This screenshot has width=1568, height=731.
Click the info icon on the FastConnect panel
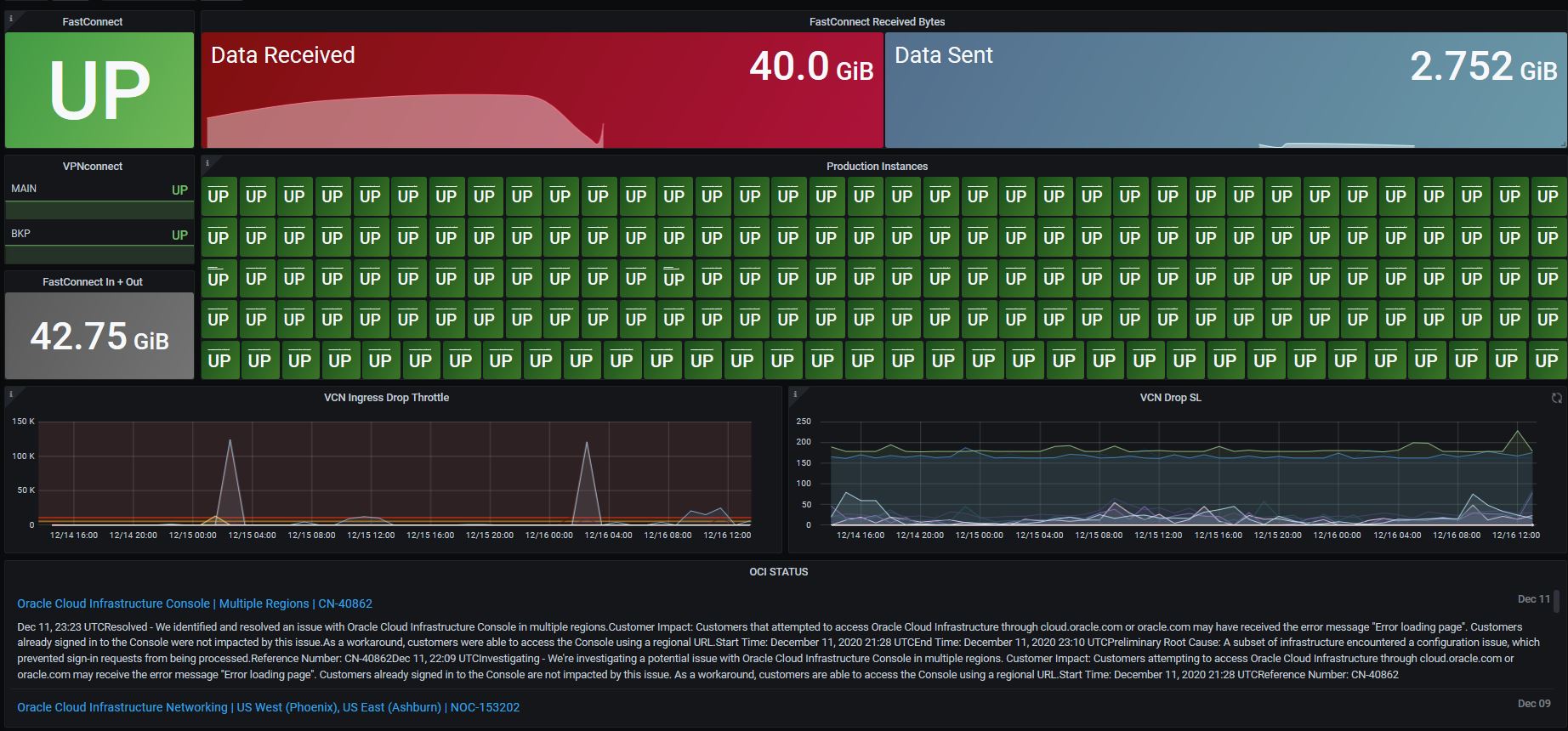[10, 16]
